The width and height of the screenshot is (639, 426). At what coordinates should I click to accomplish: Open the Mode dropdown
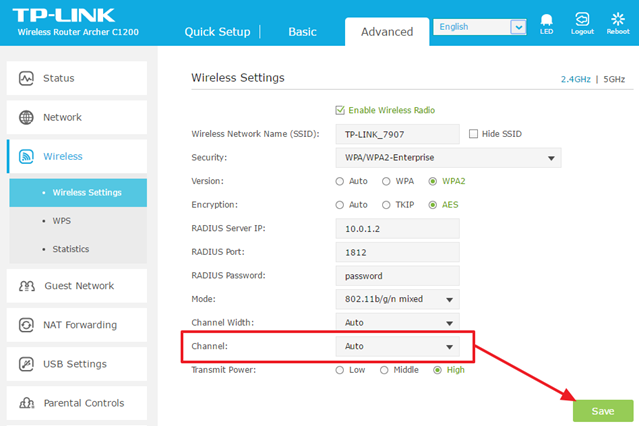coord(397,299)
